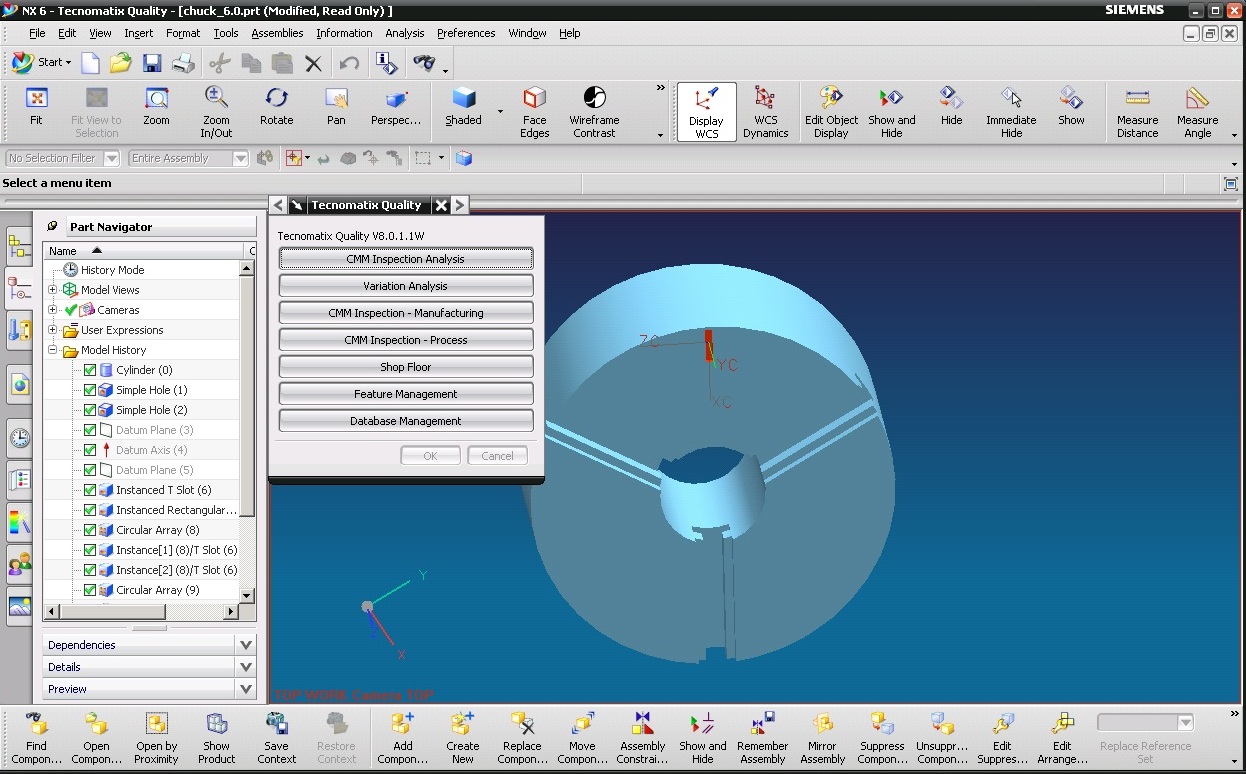Click Wireframe Contrast icon
Screen dimensions: 1246x774
594,112
